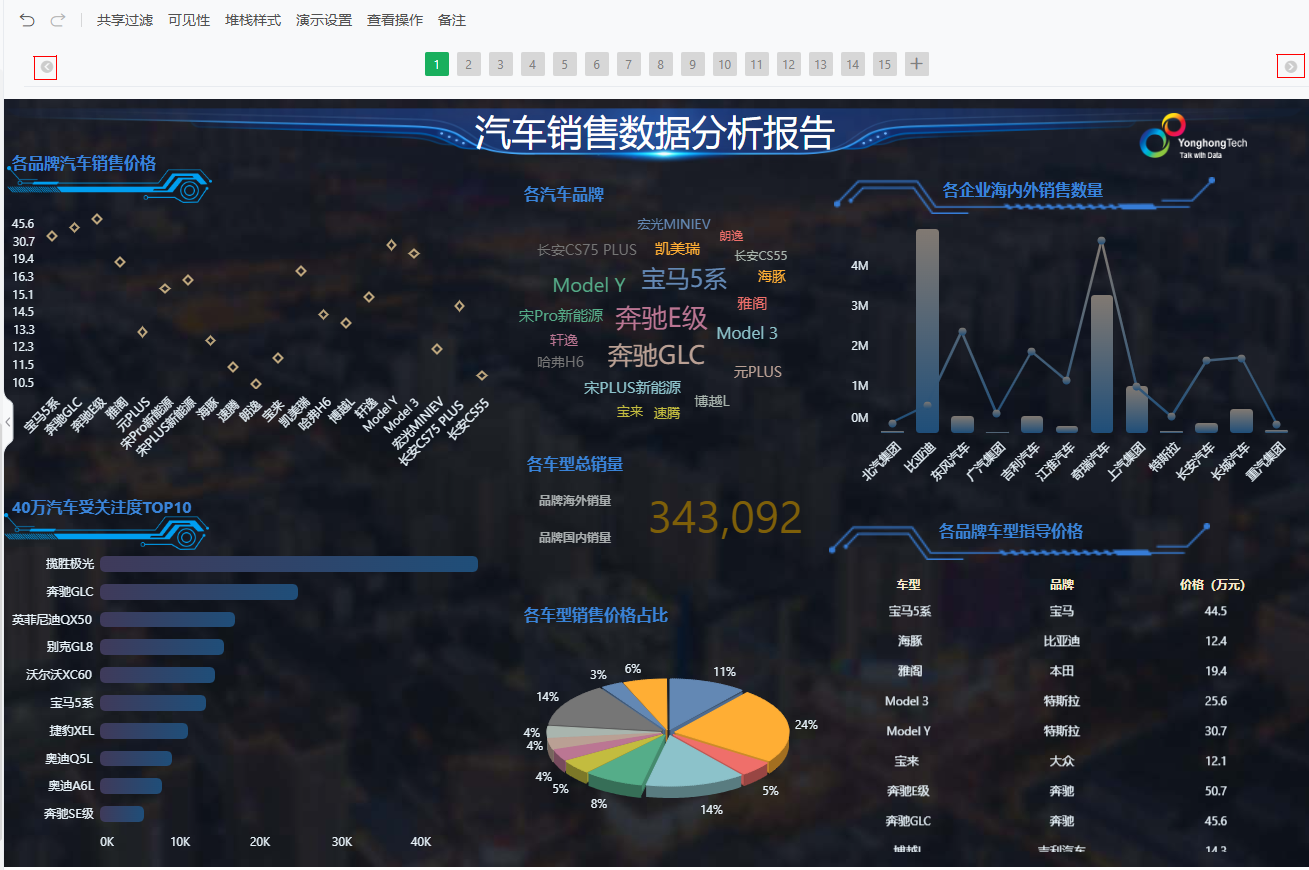Click the redo arrow icon
Image resolution: width=1309 pixels, height=870 pixels.
point(58,20)
